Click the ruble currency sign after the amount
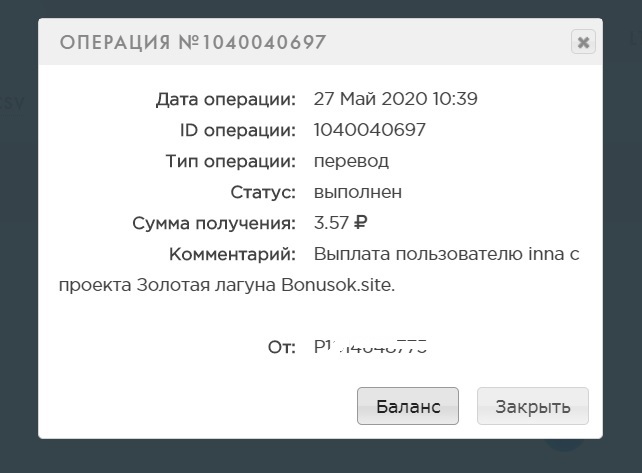This screenshot has width=642, height=473. point(361,223)
